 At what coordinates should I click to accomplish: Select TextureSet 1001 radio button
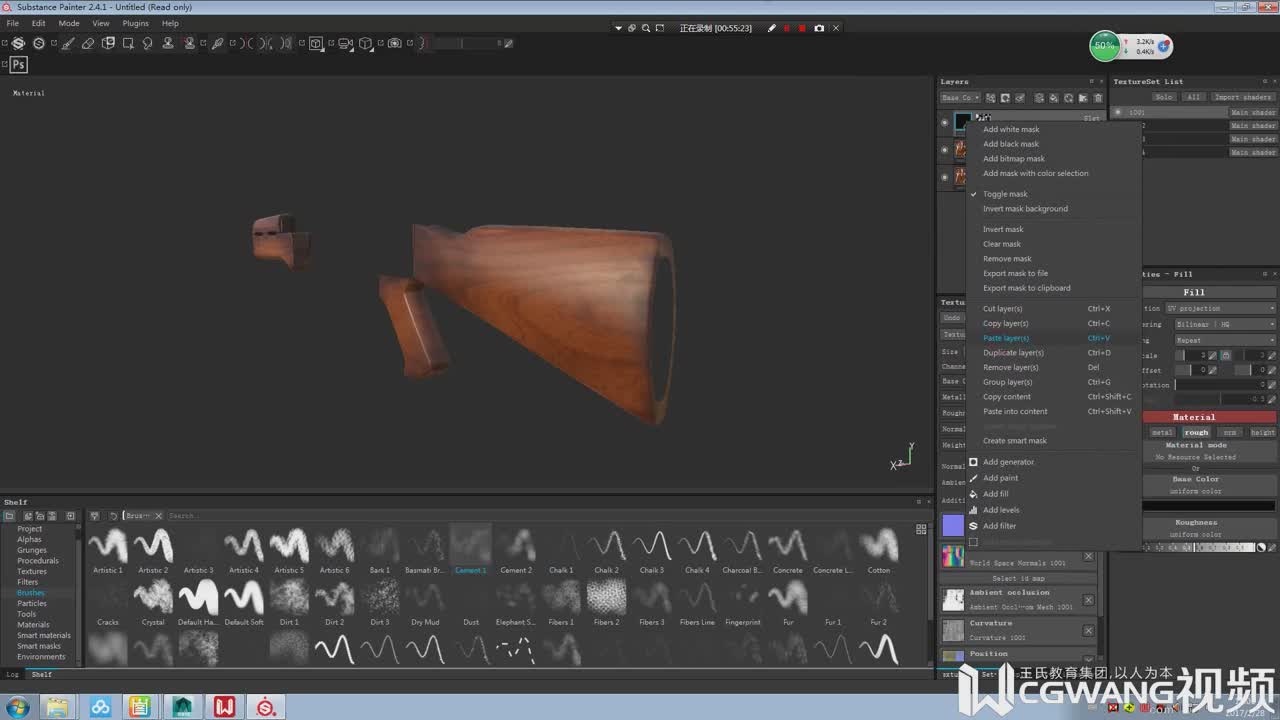[1118, 112]
